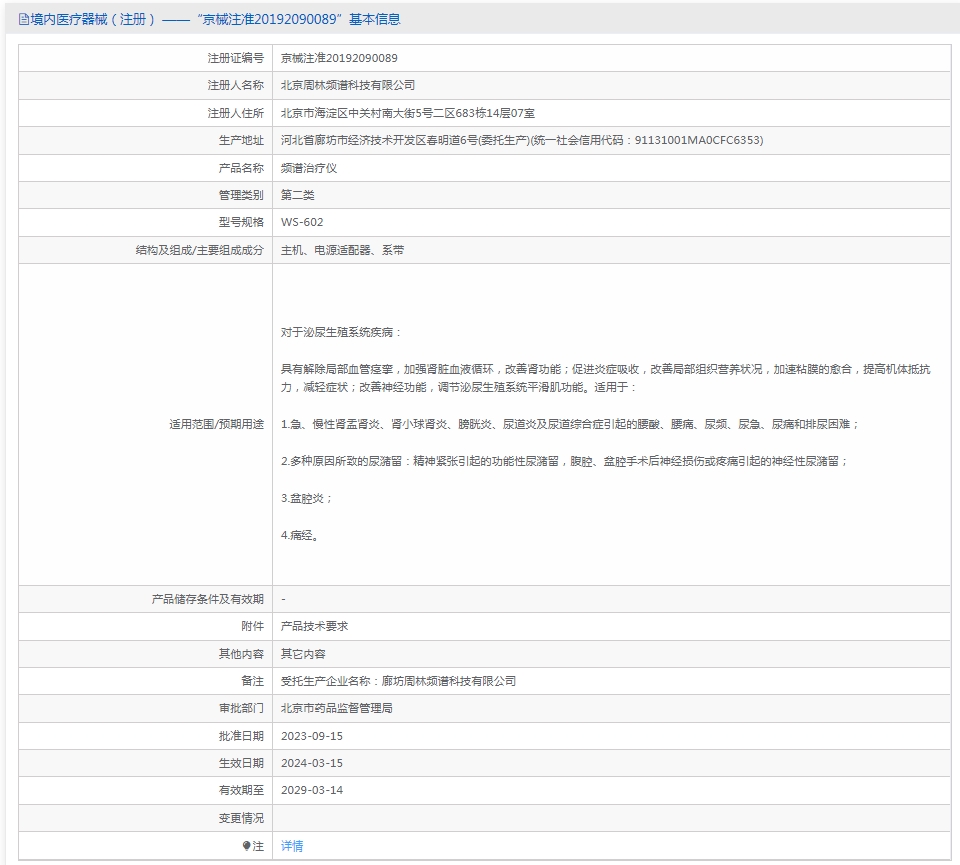Select the value 其它内容
The image size is (960, 865).
pos(303,654)
